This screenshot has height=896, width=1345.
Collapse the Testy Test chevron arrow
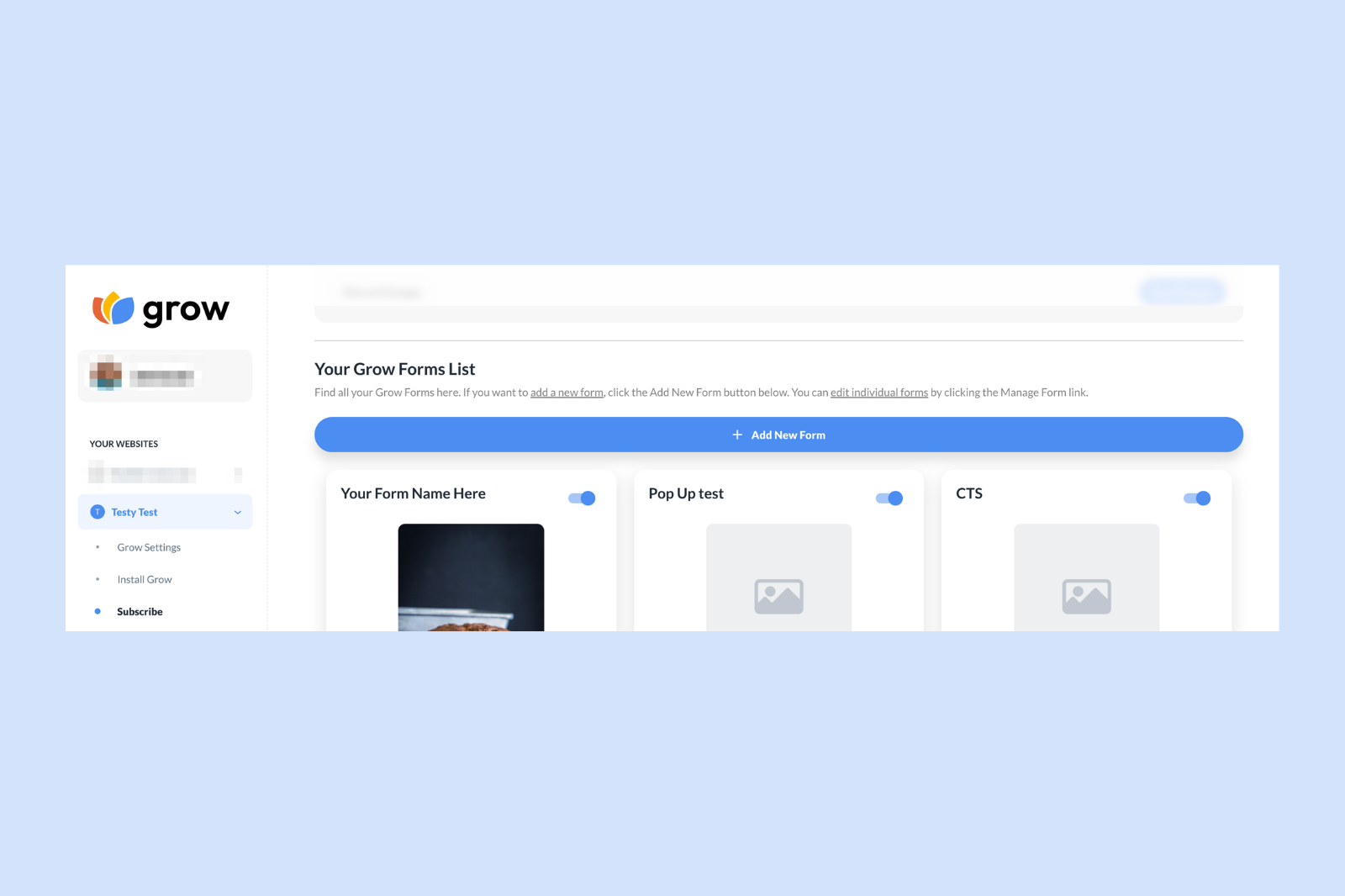[238, 513]
